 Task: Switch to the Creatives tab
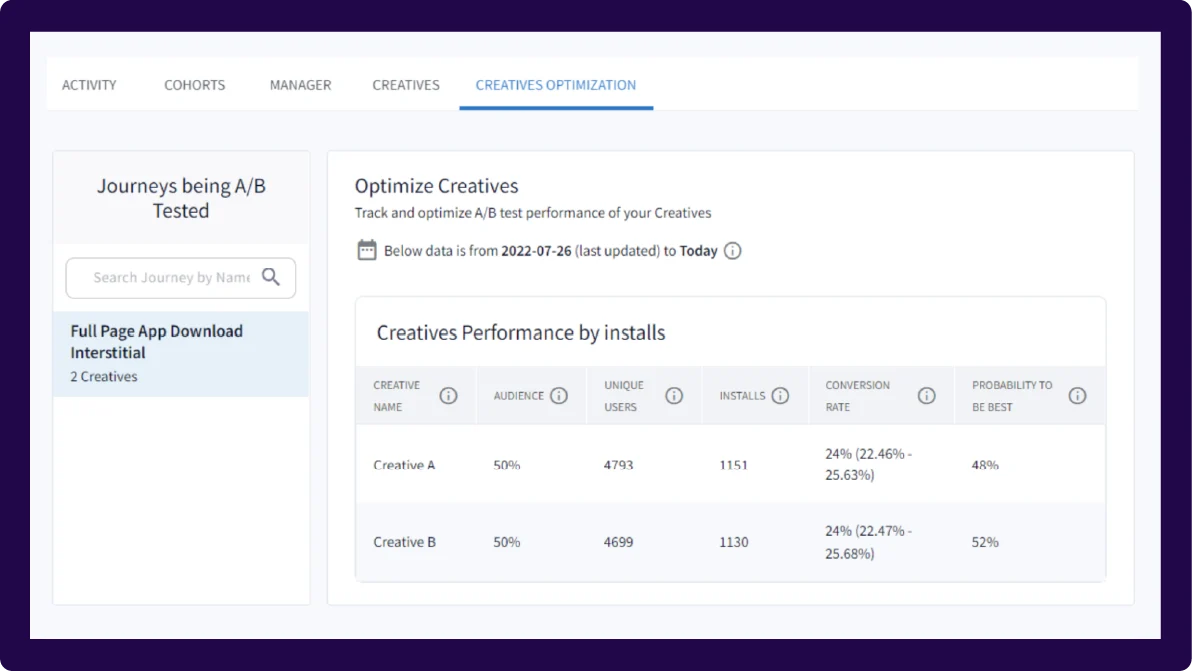click(x=406, y=85)
